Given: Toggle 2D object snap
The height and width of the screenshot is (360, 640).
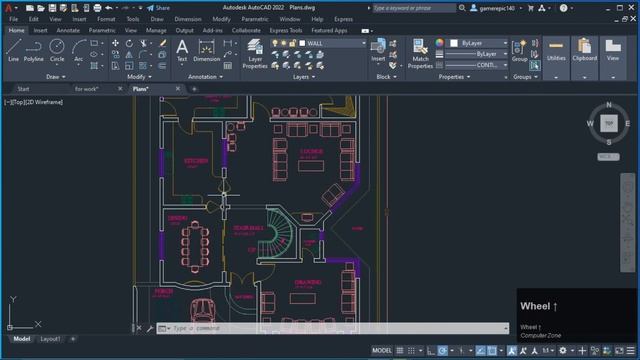Looking at the screenshot, I should (x=492, y=350).
